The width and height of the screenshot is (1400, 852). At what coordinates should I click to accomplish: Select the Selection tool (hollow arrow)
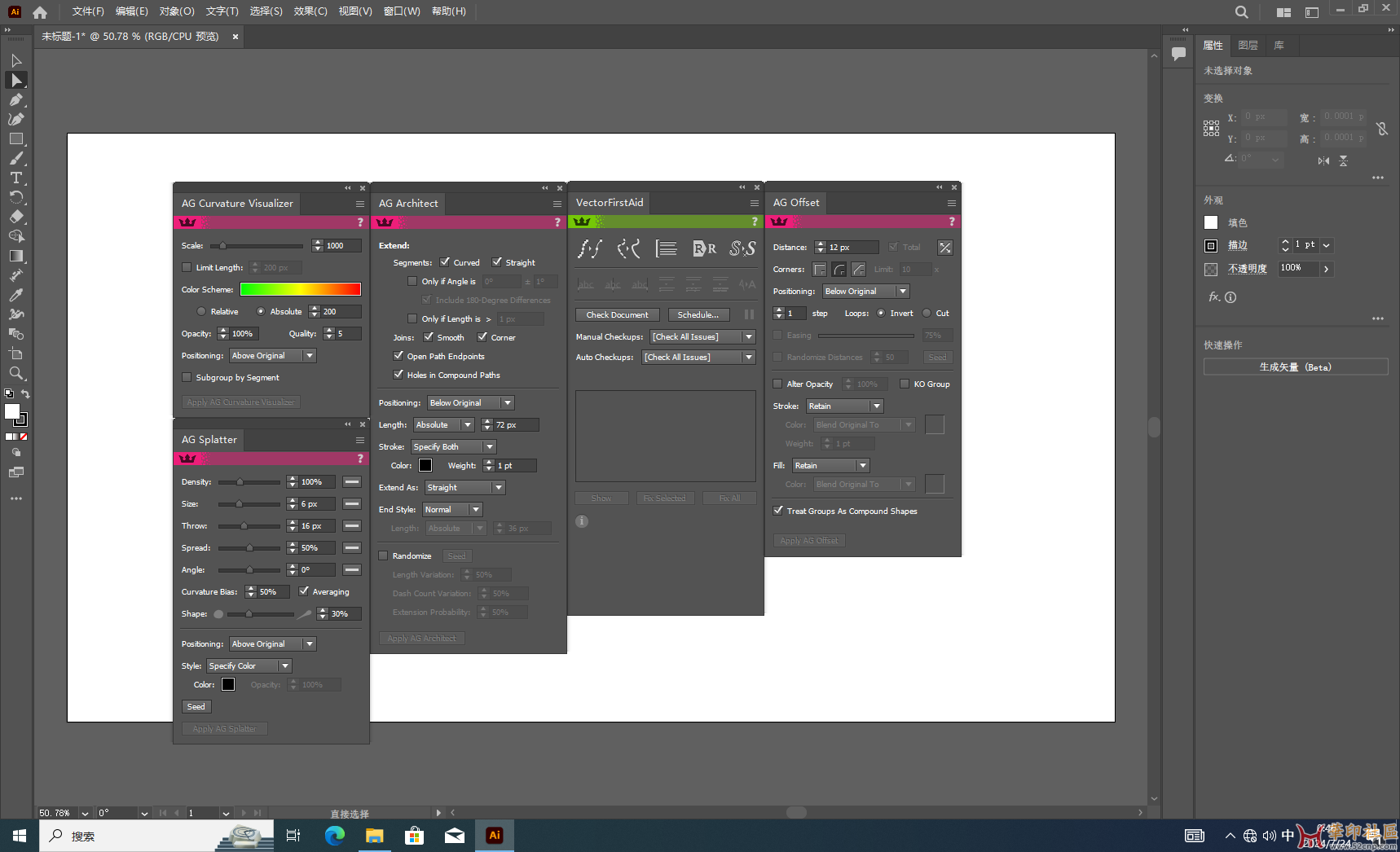tap(16, 60)
